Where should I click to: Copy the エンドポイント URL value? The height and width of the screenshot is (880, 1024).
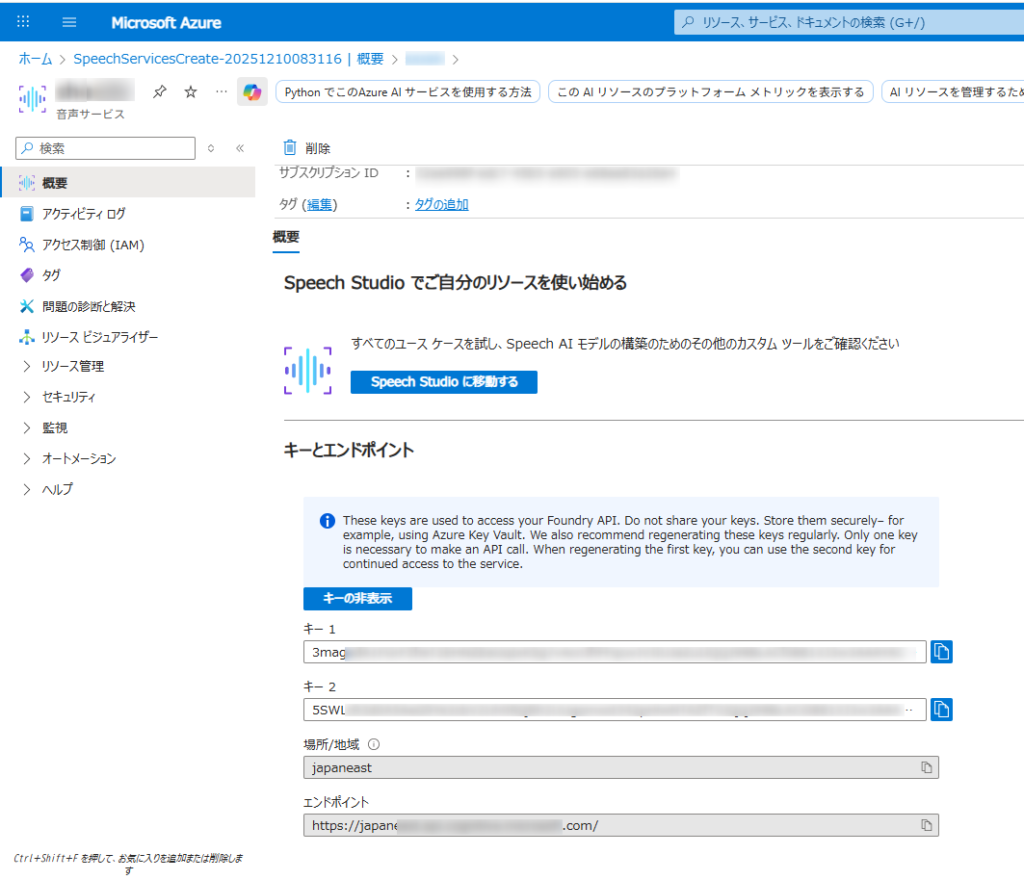(927, 825)
